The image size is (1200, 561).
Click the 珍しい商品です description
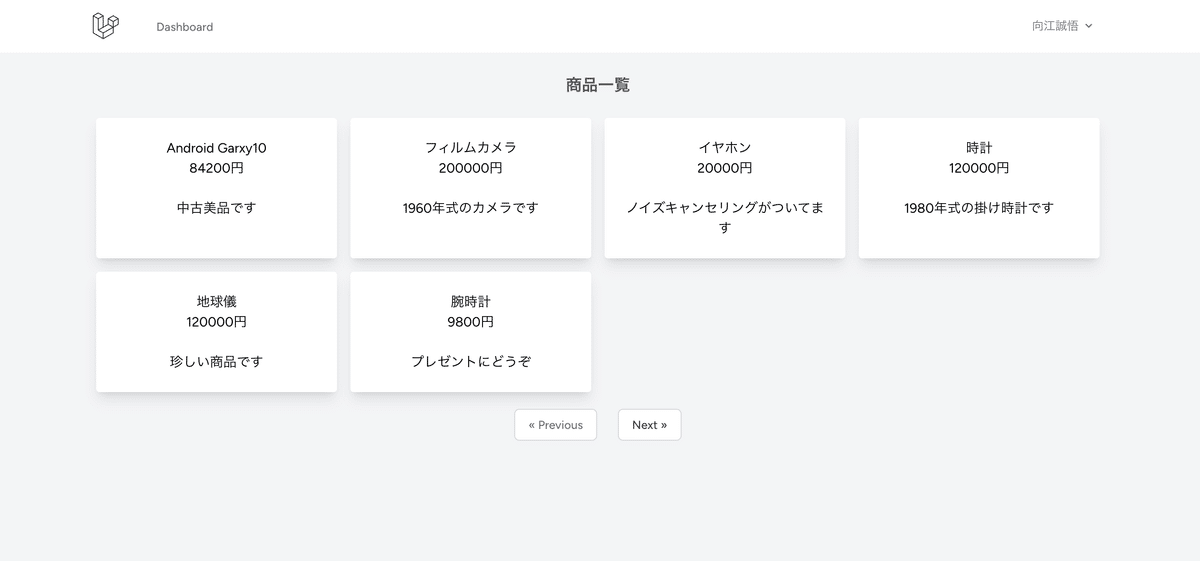(216, 361)
